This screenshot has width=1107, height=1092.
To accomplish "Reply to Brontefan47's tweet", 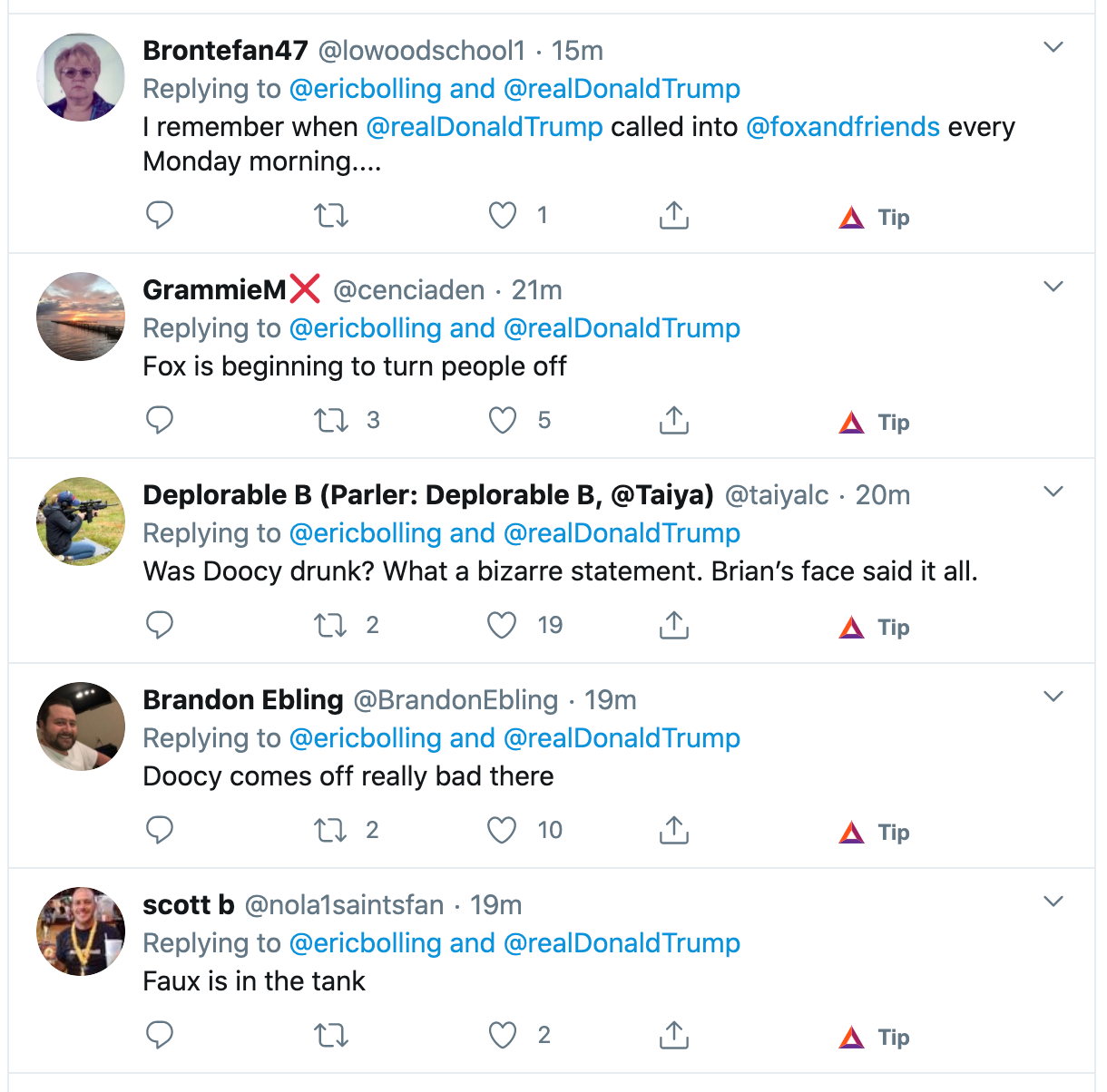I will click(x=160, y=216).
